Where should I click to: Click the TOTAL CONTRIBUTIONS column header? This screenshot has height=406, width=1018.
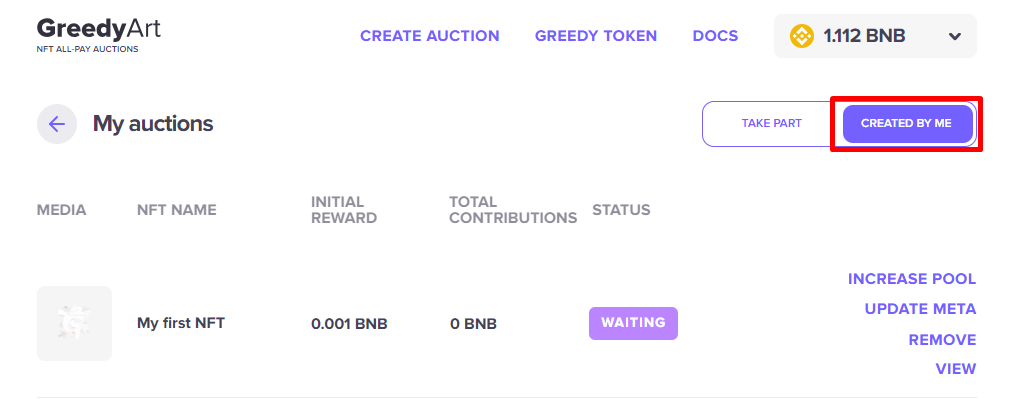pyautogui.click(x=512, y=210)
